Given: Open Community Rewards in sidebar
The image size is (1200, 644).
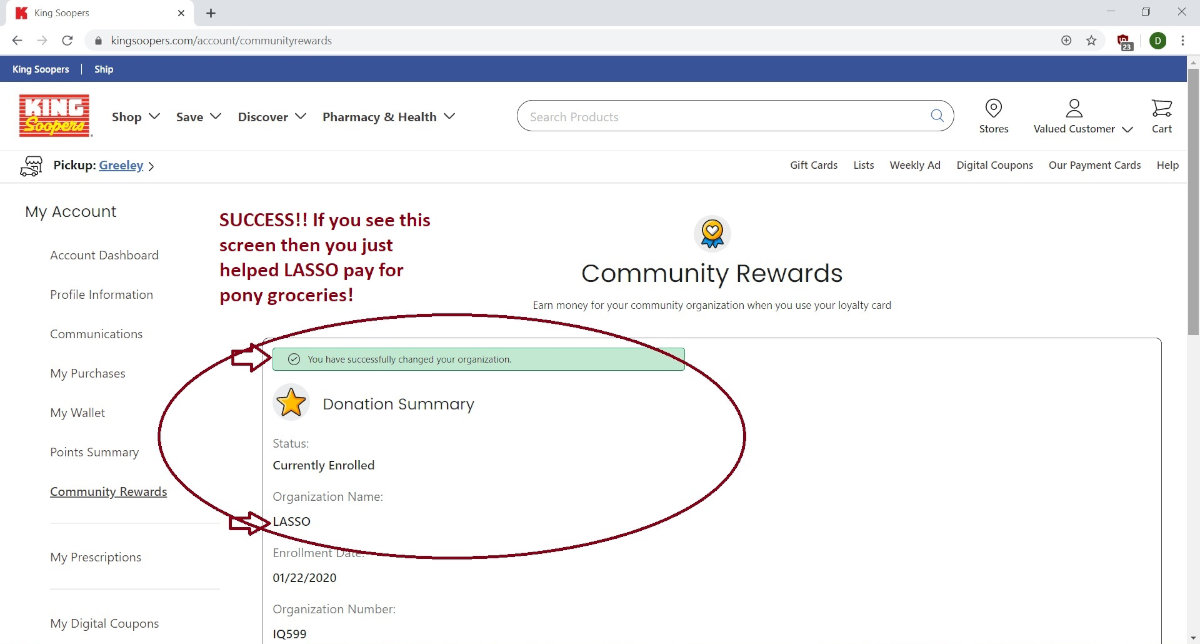Looking at the screenshot, I should (108, 492).
